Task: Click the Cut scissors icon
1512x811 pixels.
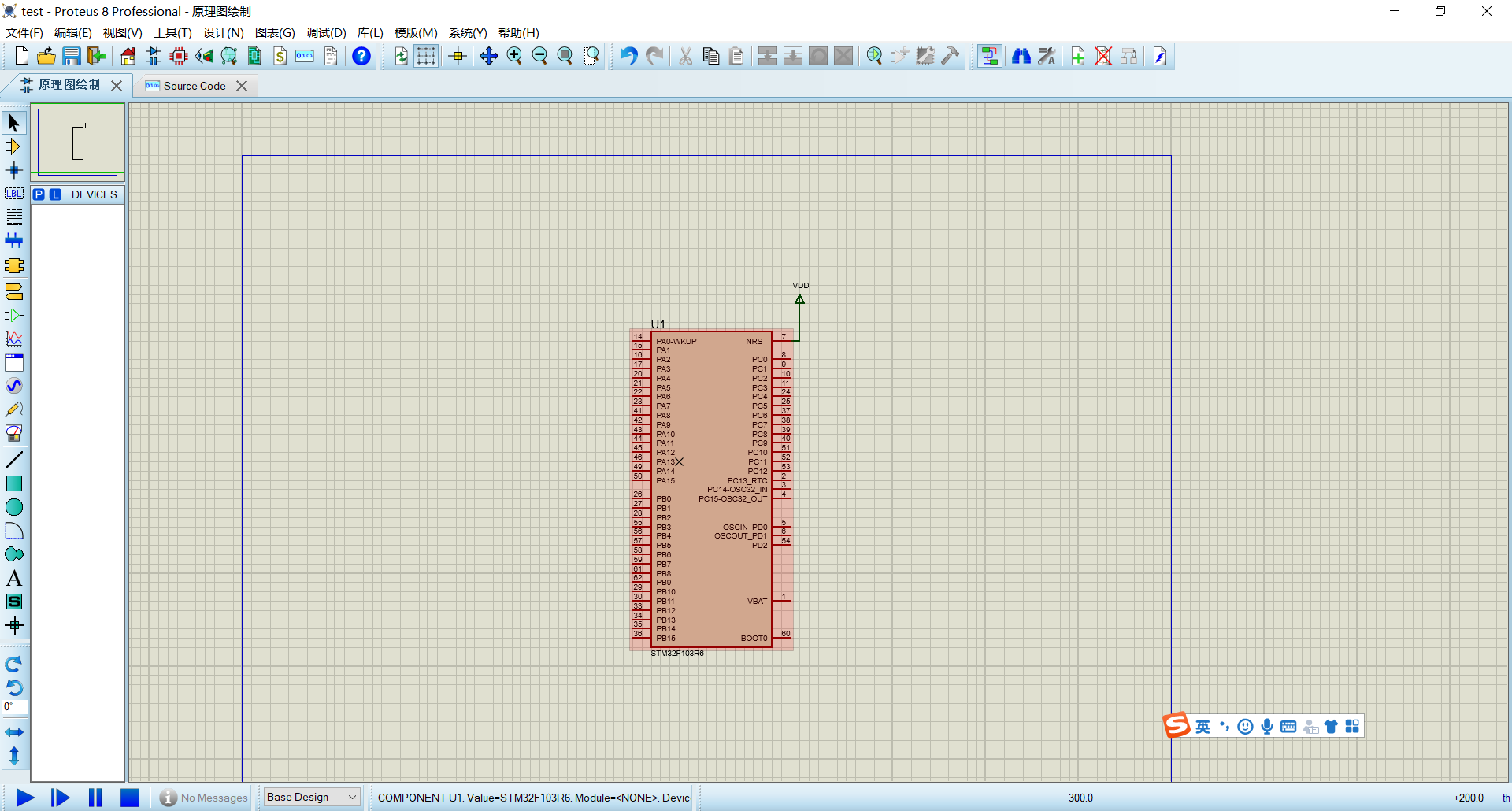Action: [x=686, y=56]
